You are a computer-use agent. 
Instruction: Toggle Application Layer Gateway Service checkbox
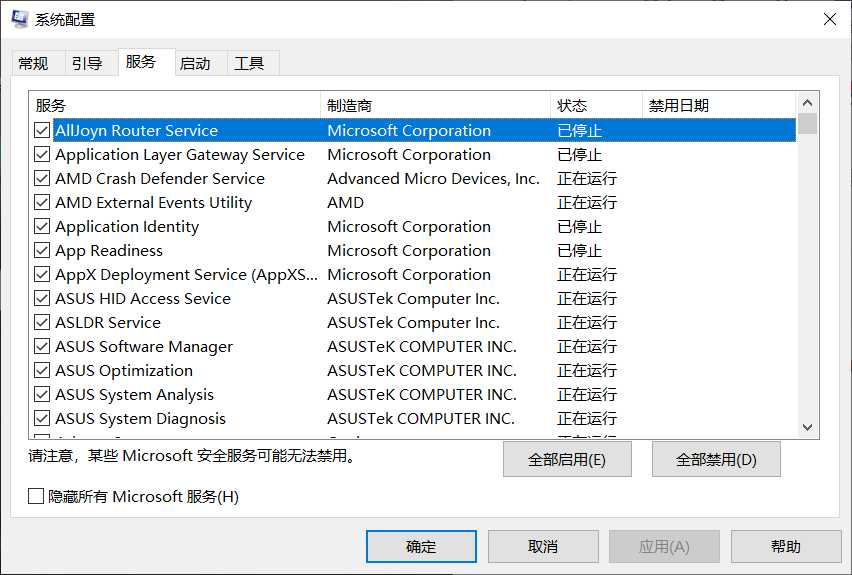pos(42,154)
